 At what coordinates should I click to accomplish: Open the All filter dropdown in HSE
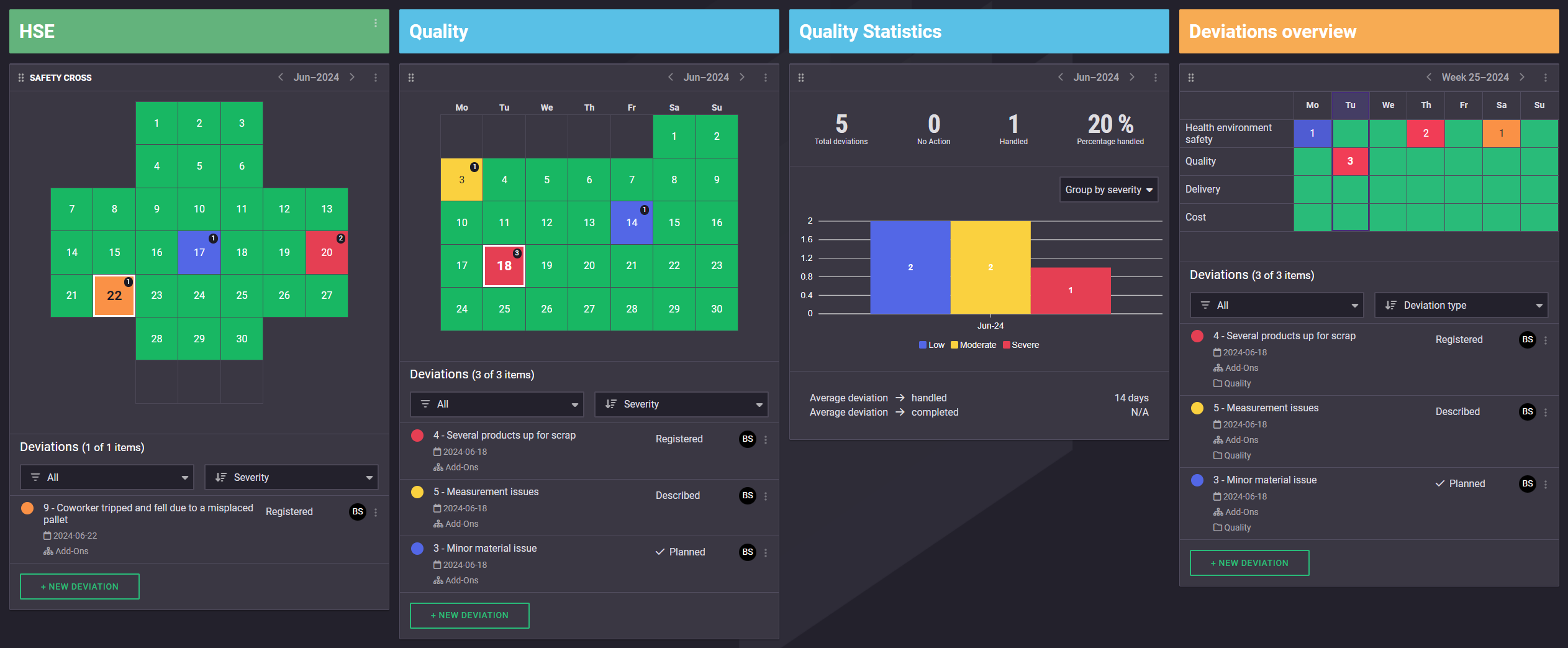(x=107, y=477)
